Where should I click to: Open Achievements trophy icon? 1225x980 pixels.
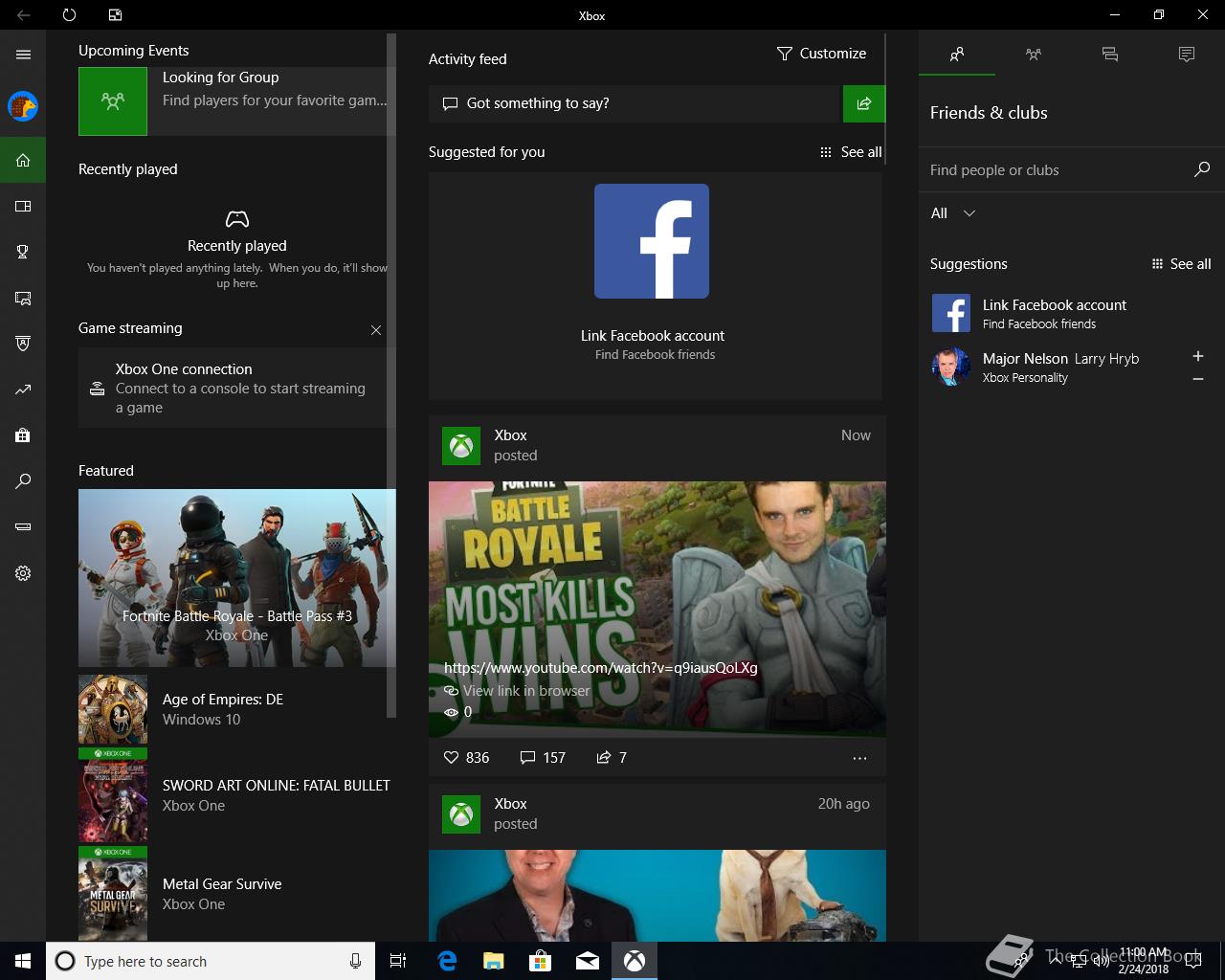coord(23,252)
